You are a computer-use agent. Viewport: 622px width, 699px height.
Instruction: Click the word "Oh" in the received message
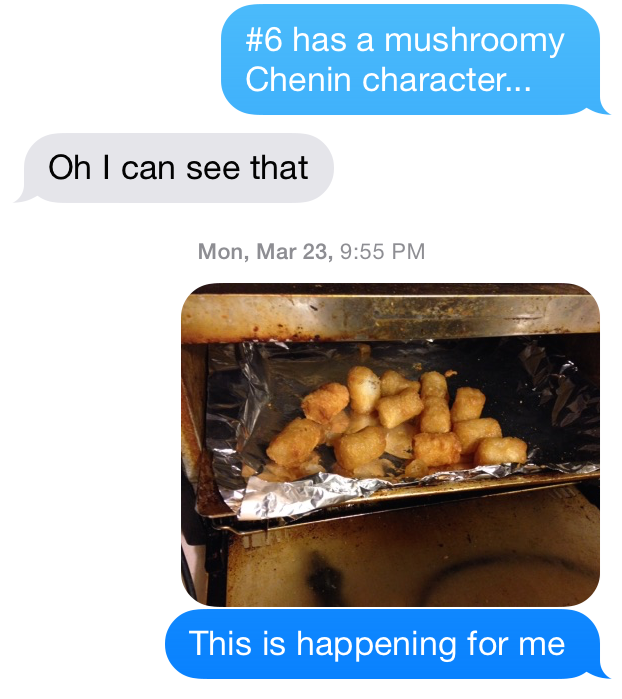point(69,168)
